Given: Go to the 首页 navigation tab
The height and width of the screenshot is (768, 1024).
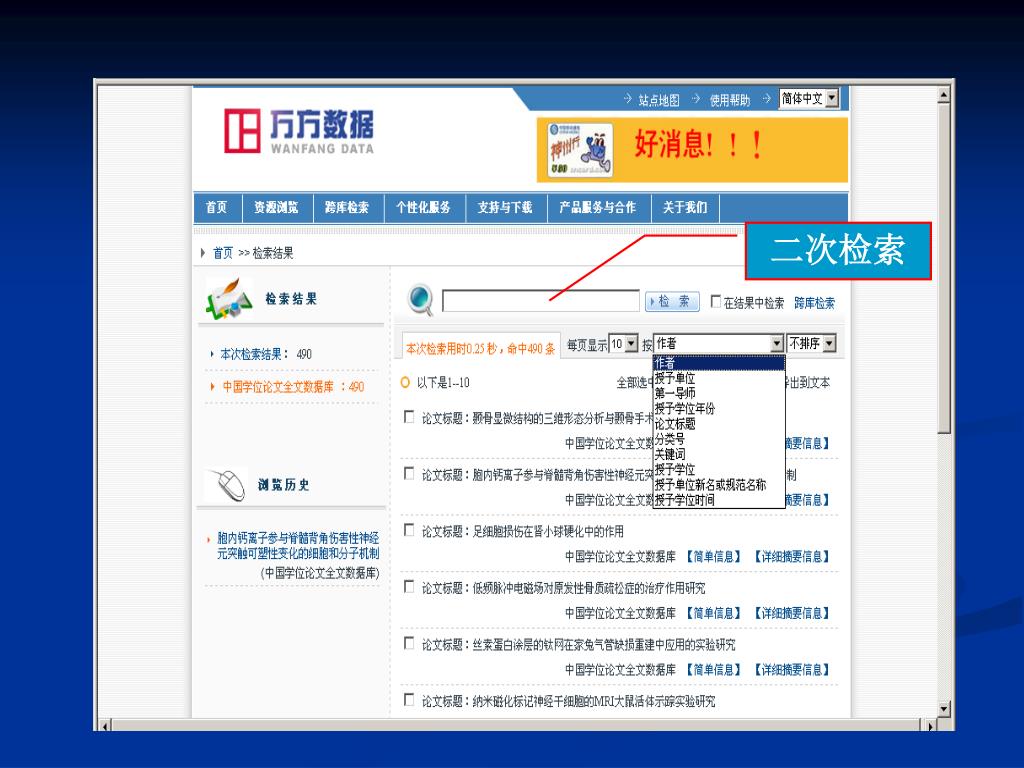Looking at the screenshot, I should [216, 208].
